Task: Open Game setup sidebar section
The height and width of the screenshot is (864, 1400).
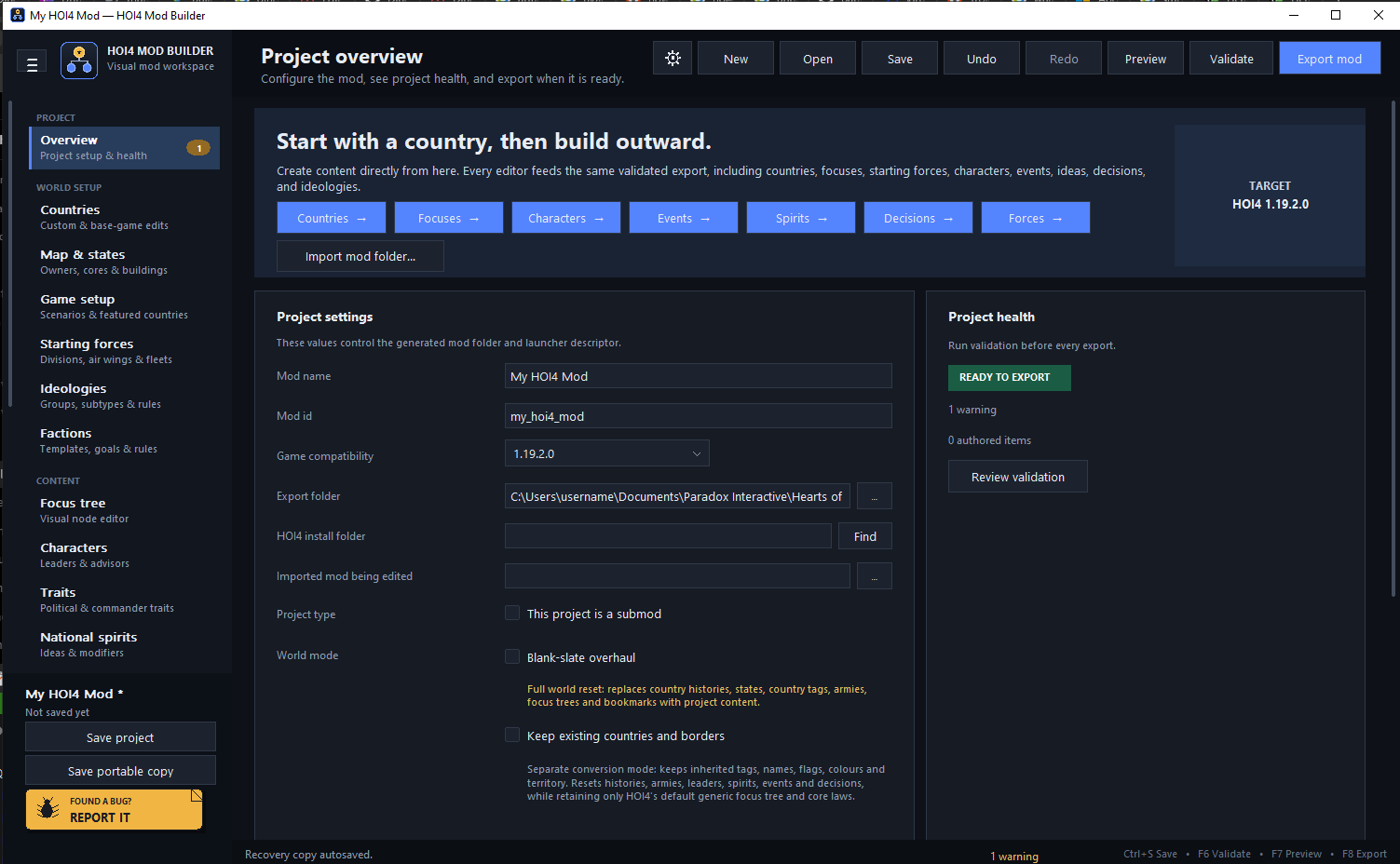Action: (x=125, y=306)
